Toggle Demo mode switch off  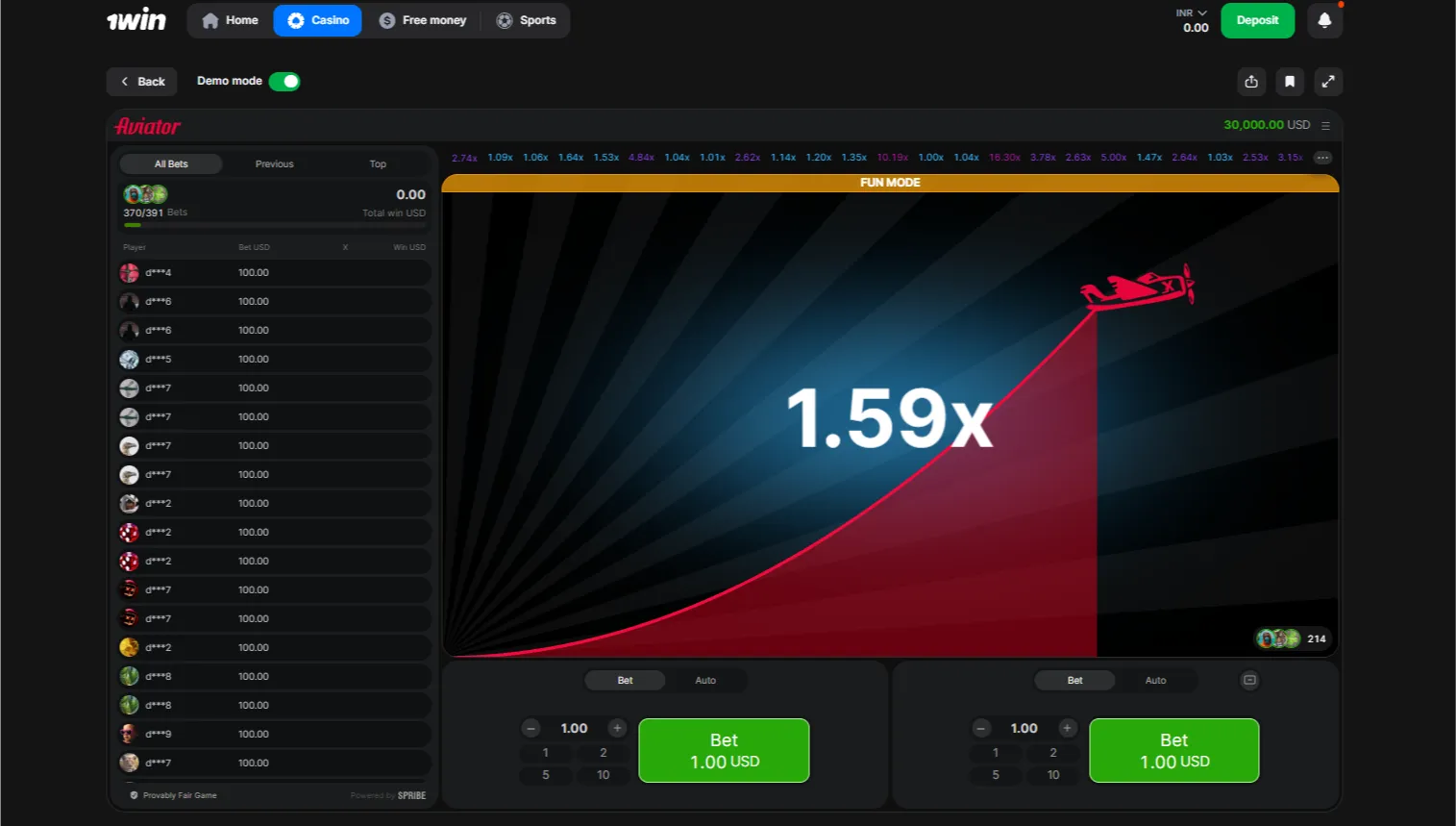(x=284, y=82)
